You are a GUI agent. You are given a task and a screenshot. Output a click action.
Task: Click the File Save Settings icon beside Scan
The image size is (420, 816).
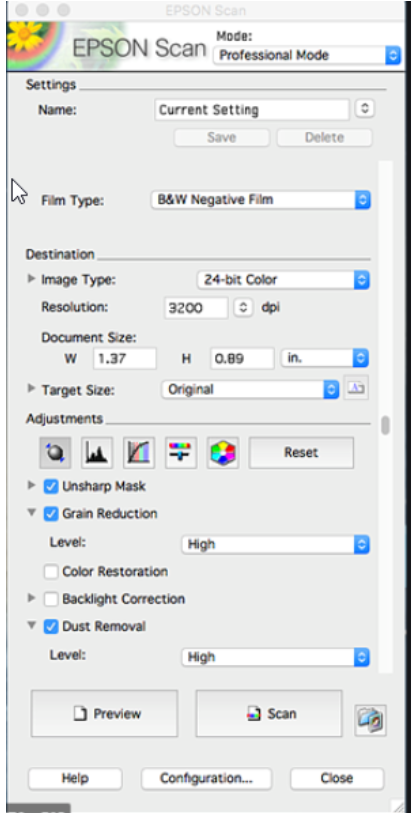point(371,720)
